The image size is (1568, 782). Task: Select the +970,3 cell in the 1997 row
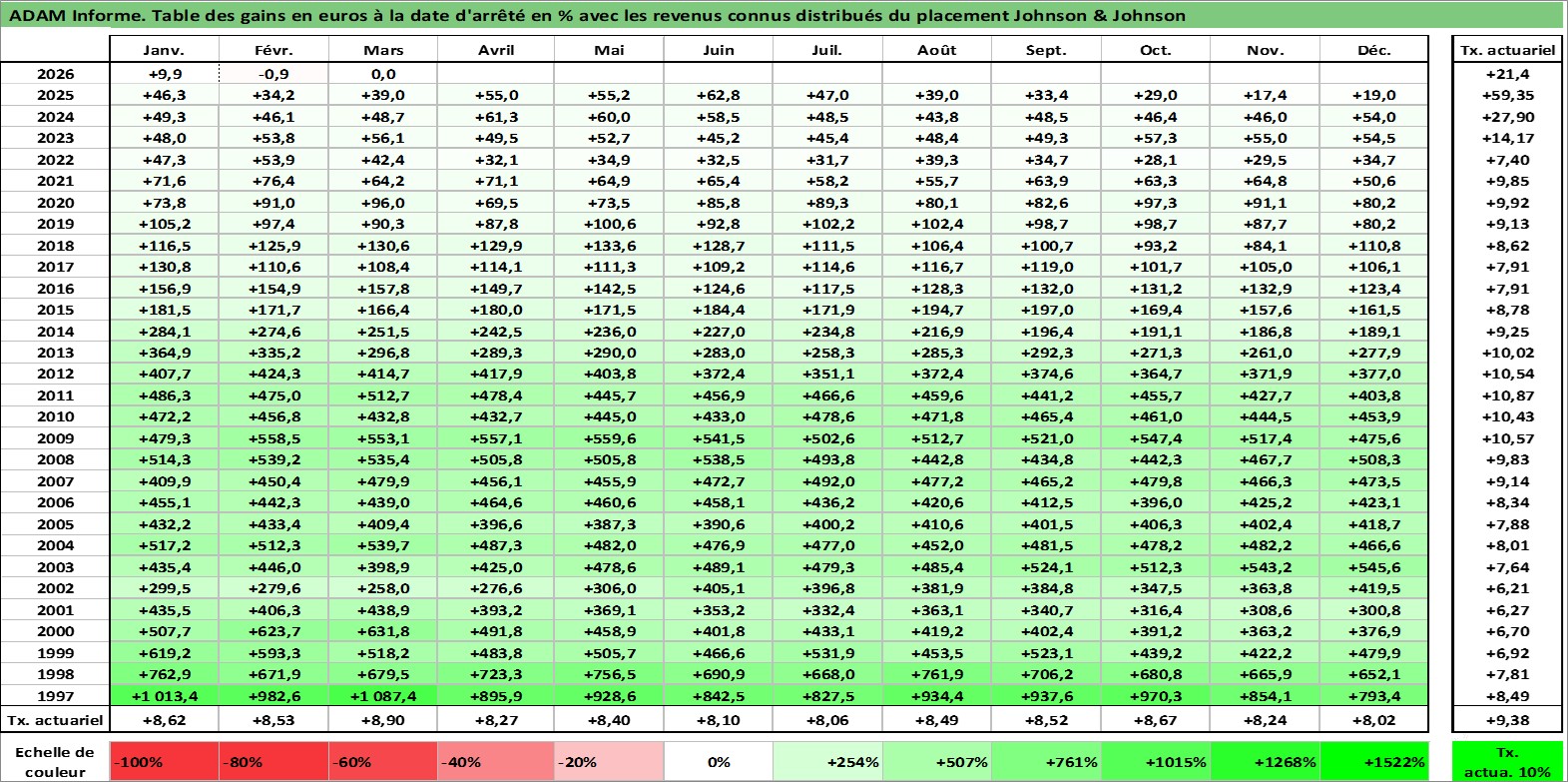1156,696
